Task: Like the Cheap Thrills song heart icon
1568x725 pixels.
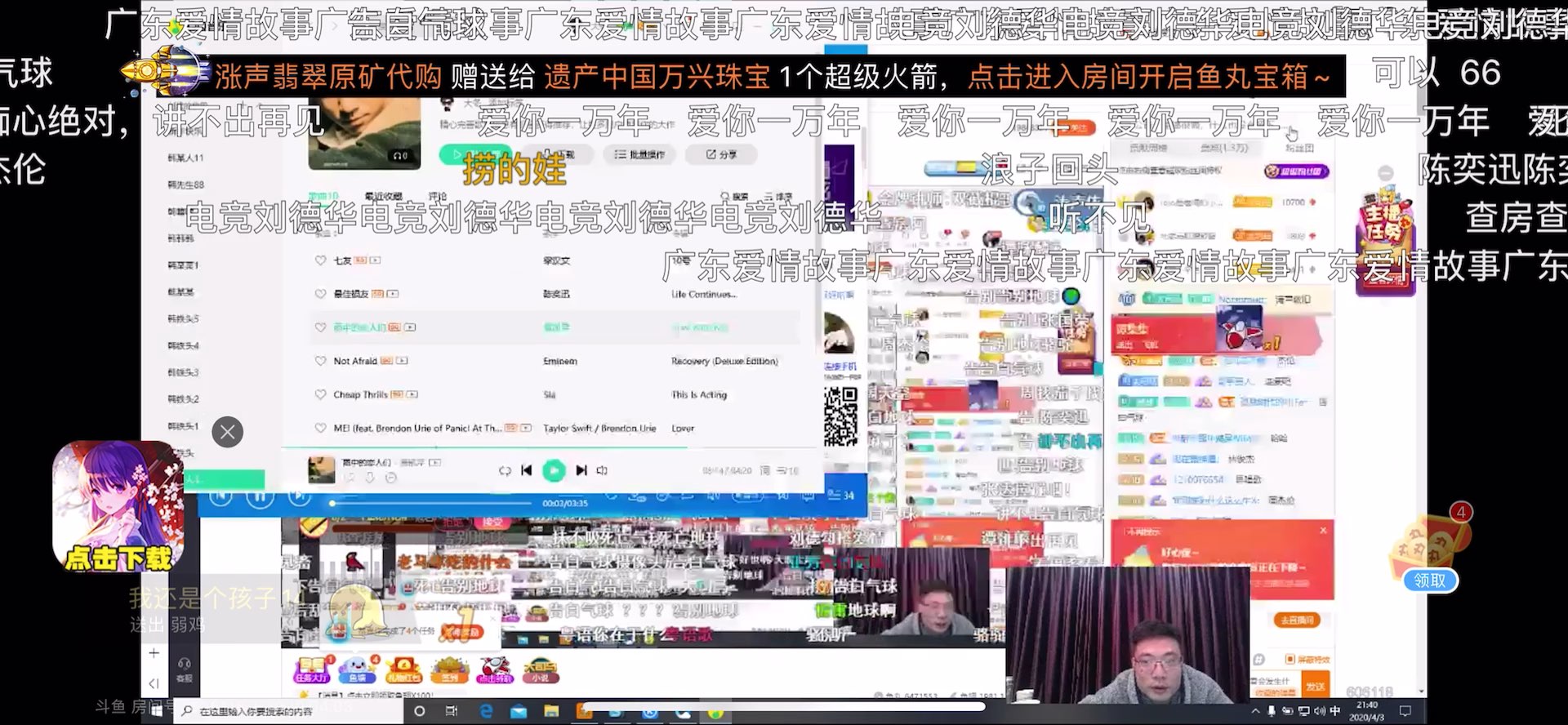Action: click(x=320, y=394)
